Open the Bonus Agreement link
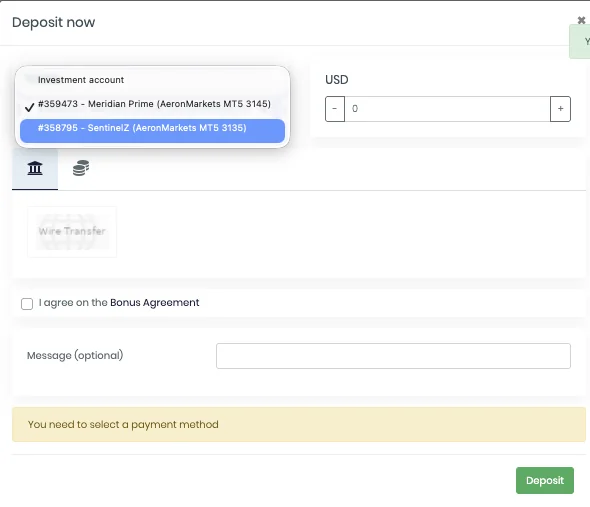 coord(155,303)
